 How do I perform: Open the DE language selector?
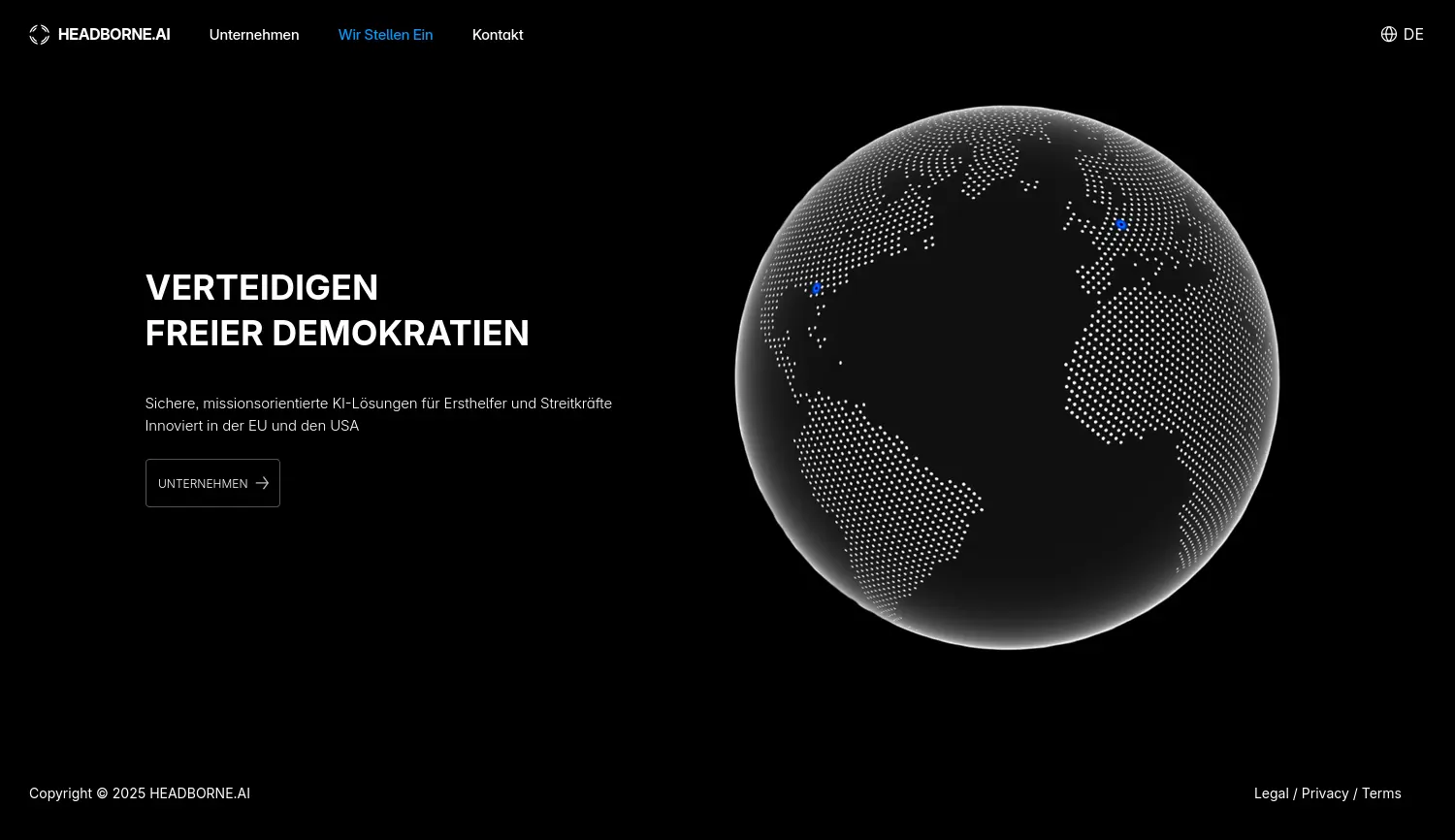[1402, 34]
